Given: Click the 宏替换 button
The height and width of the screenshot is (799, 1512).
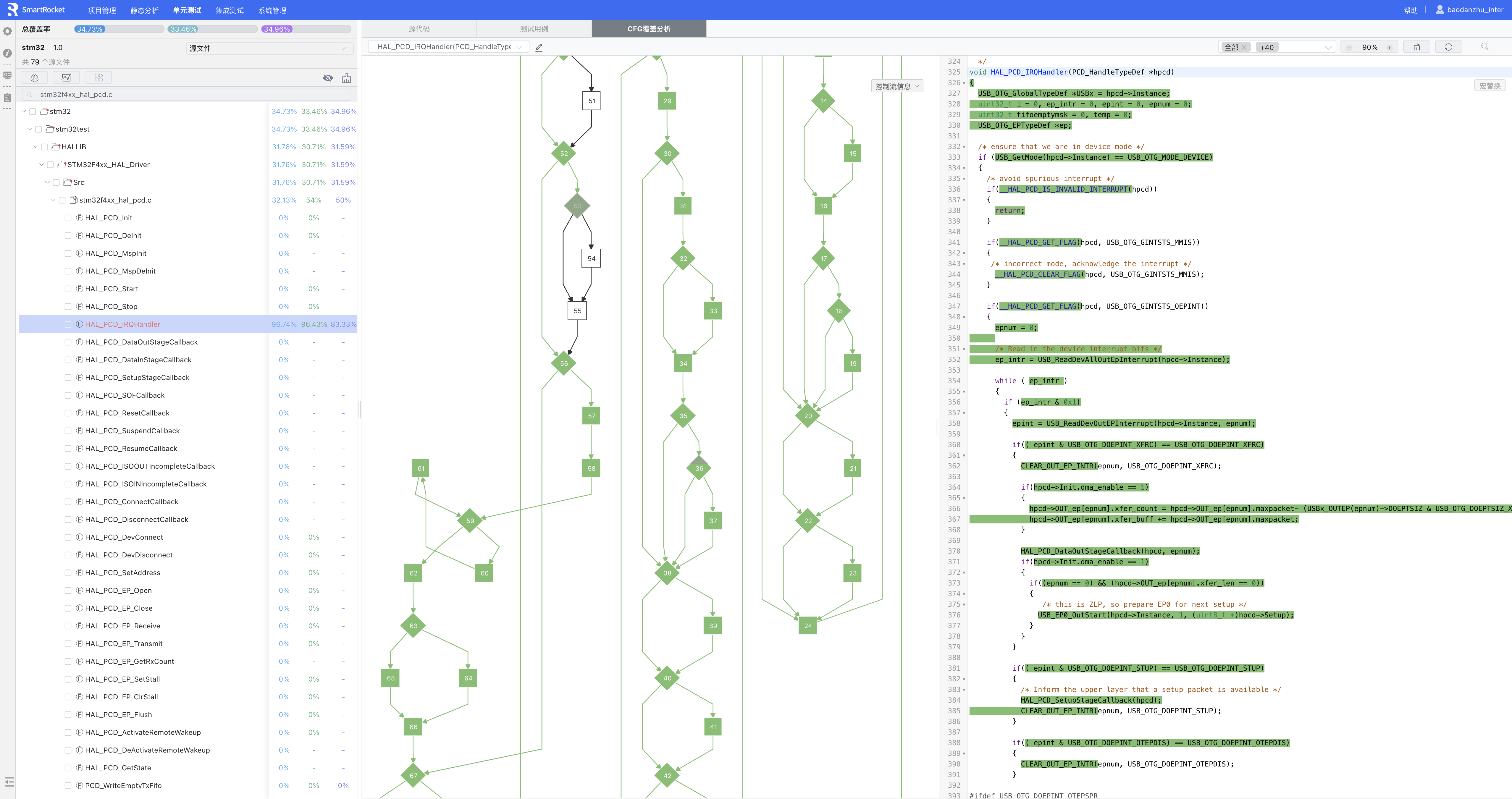Looking at the screenshot, I should pyautogui.click(x=1489, y=86).
